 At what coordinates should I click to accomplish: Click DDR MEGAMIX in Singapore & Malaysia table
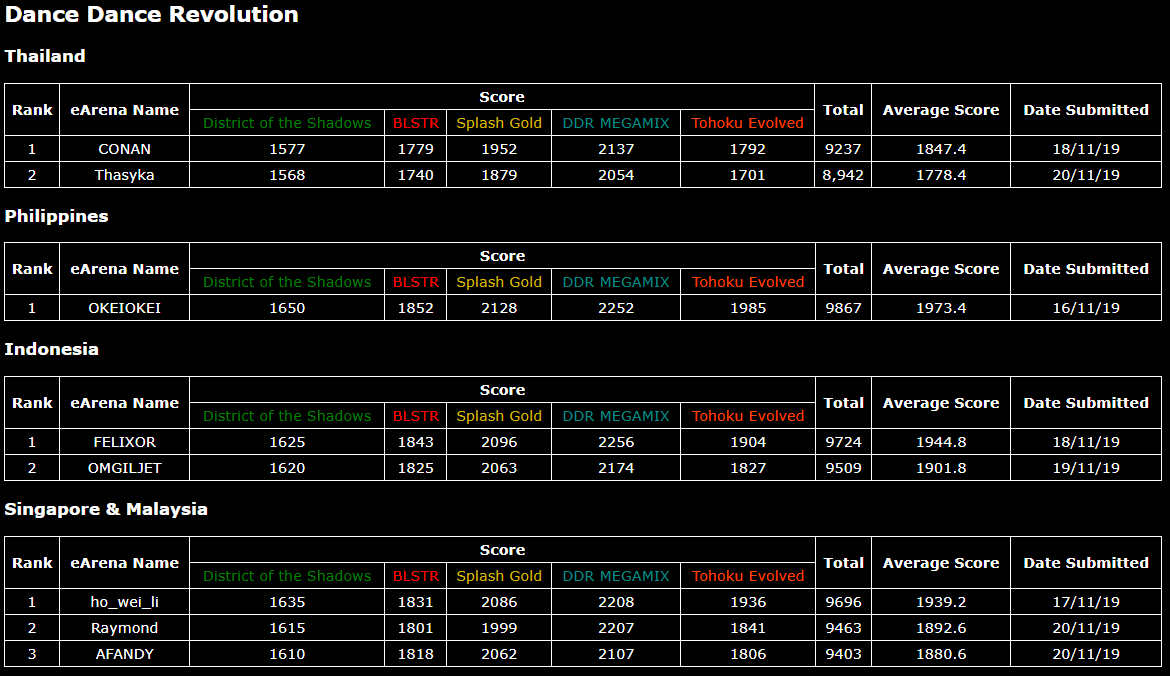616,576
